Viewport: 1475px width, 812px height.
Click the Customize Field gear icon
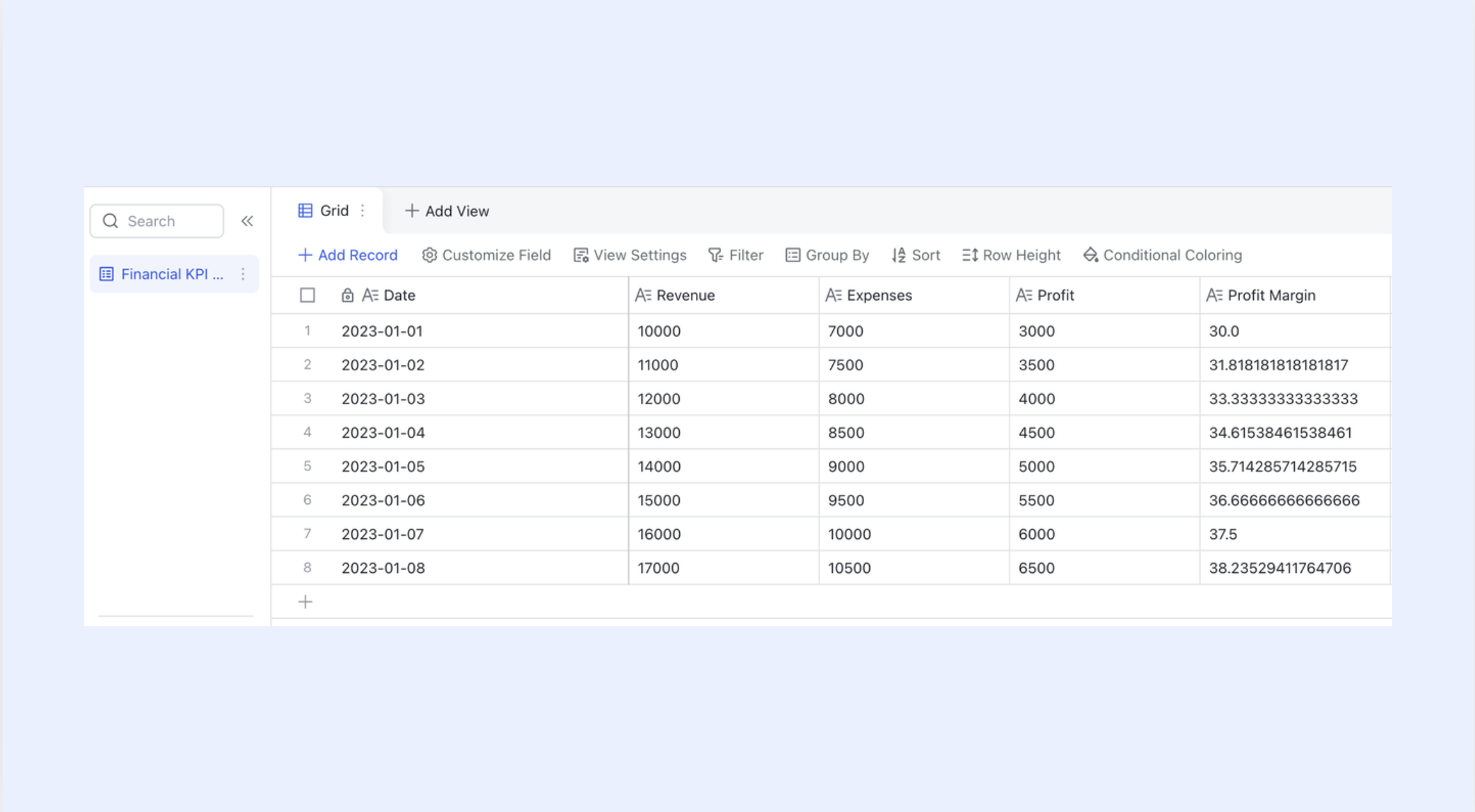tap(429, 255)
